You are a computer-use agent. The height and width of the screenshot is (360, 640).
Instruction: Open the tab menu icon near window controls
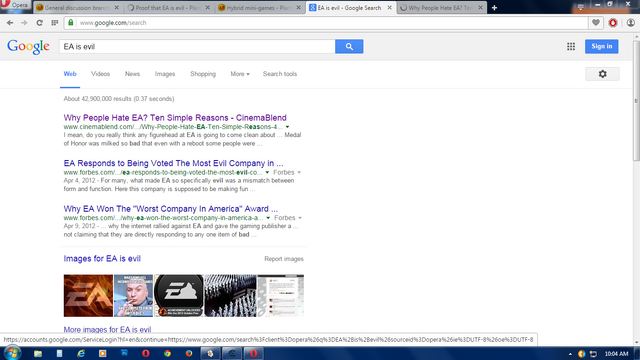[580, 7]
